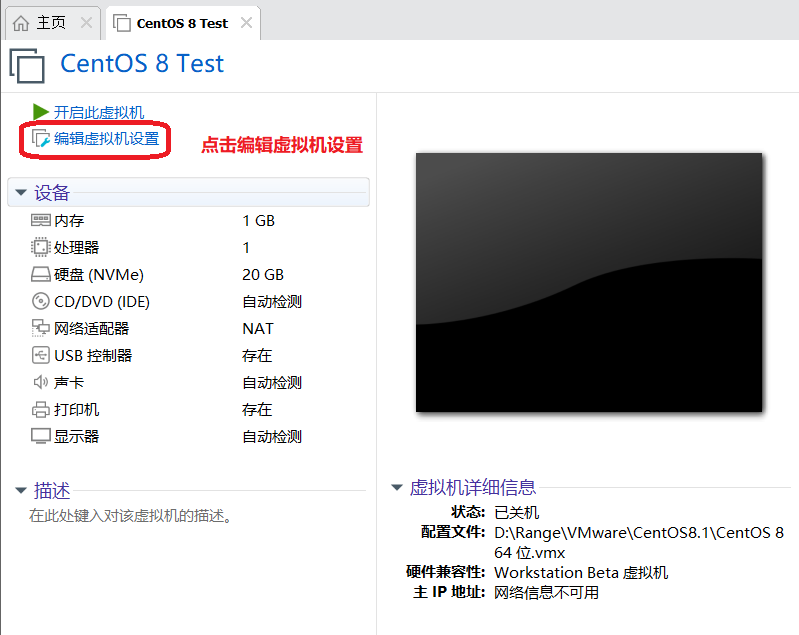The image size is (799, 635).
Task: Select the 显示器 device row
Action: (x=189, y=437)
